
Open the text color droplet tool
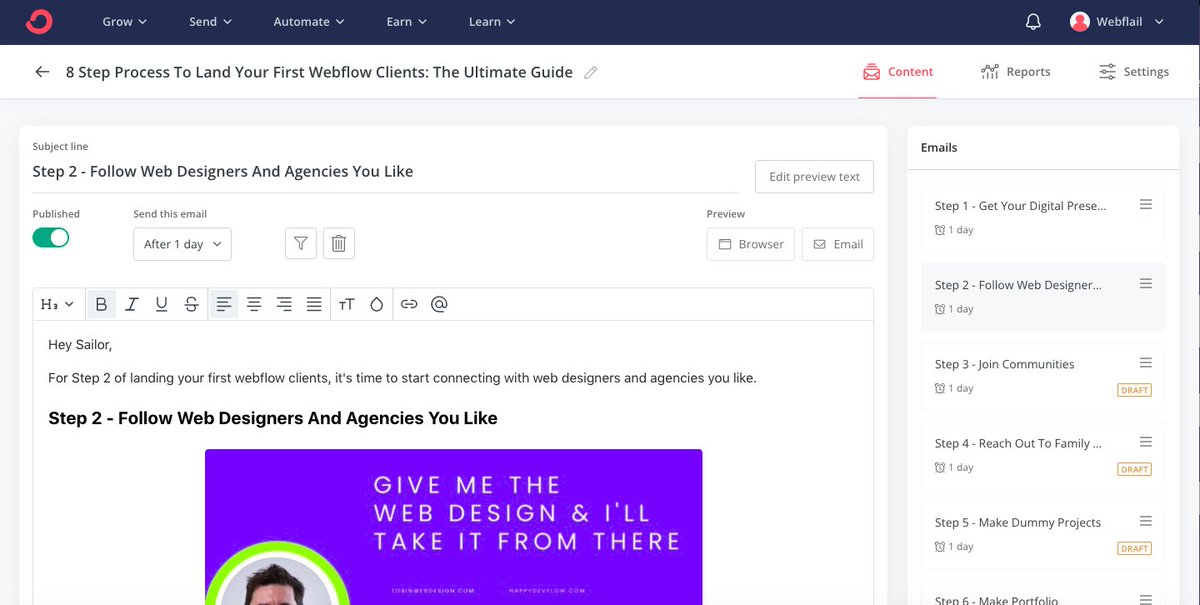pos(376,304)
